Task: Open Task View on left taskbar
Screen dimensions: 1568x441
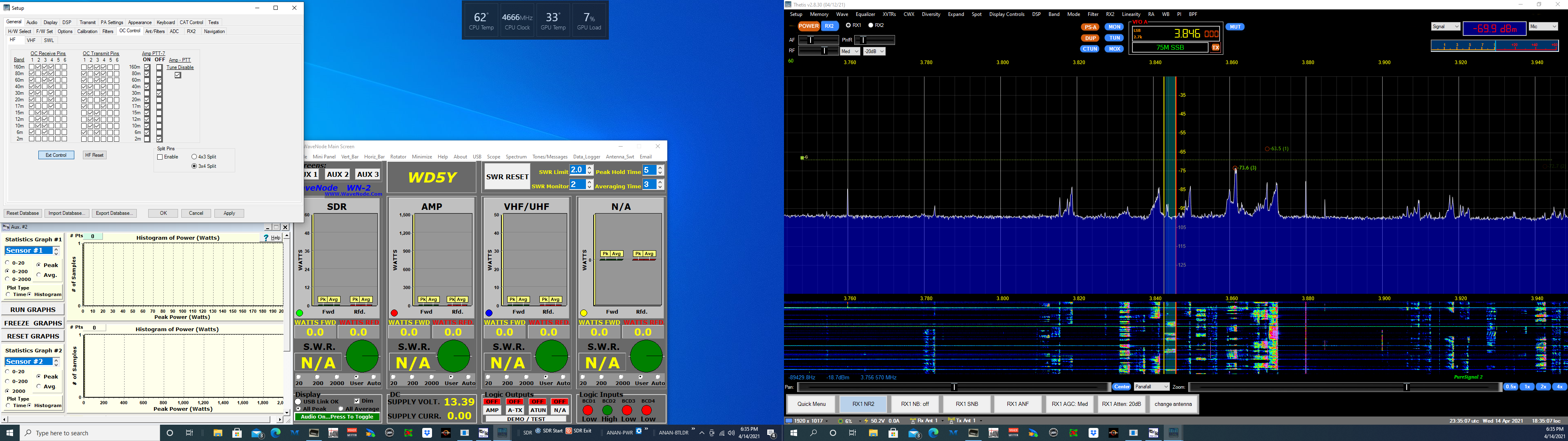Action: pos(189,433)
